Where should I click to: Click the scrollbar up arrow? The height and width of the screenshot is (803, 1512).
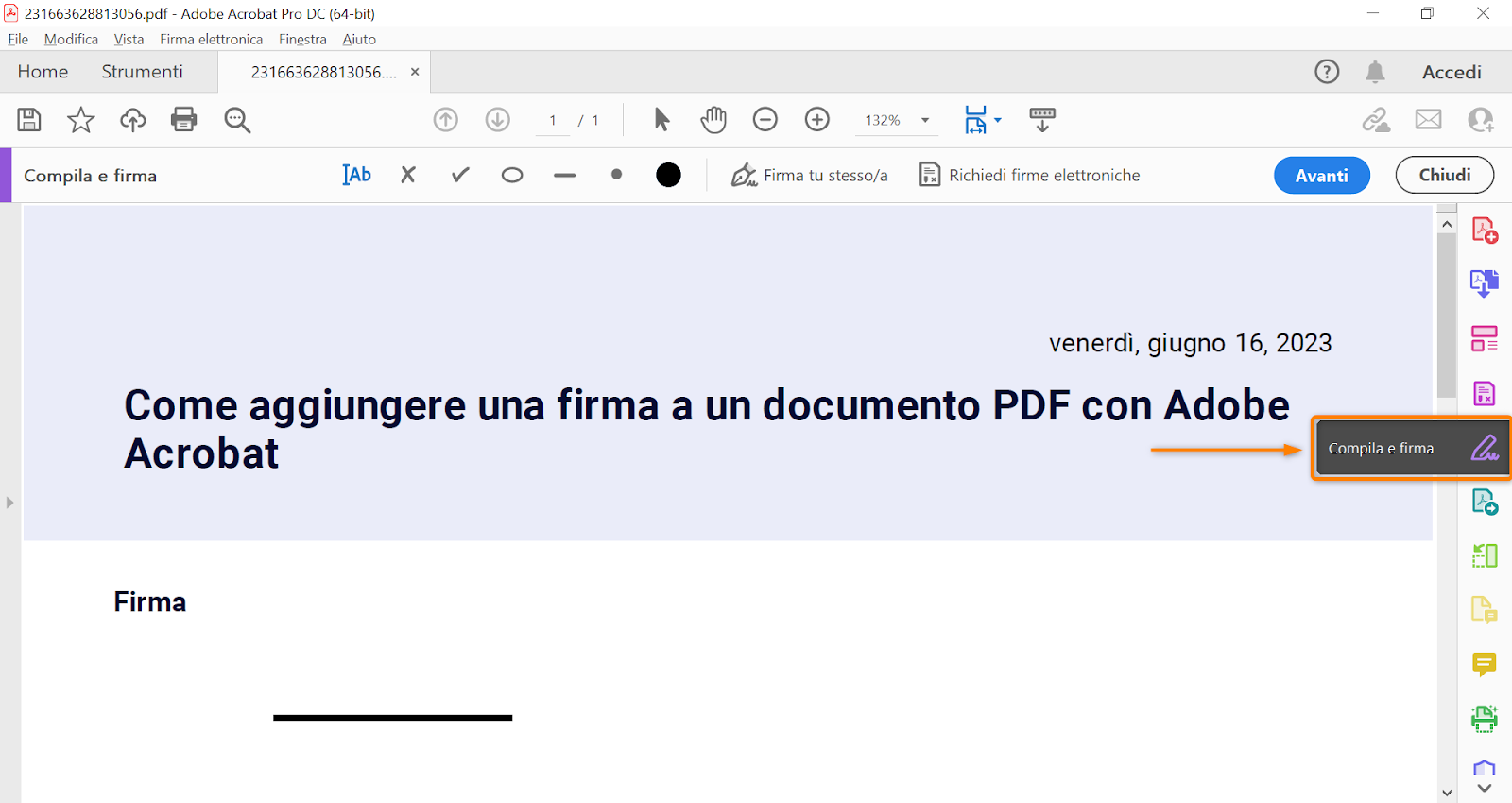[x=1447, y=224]
